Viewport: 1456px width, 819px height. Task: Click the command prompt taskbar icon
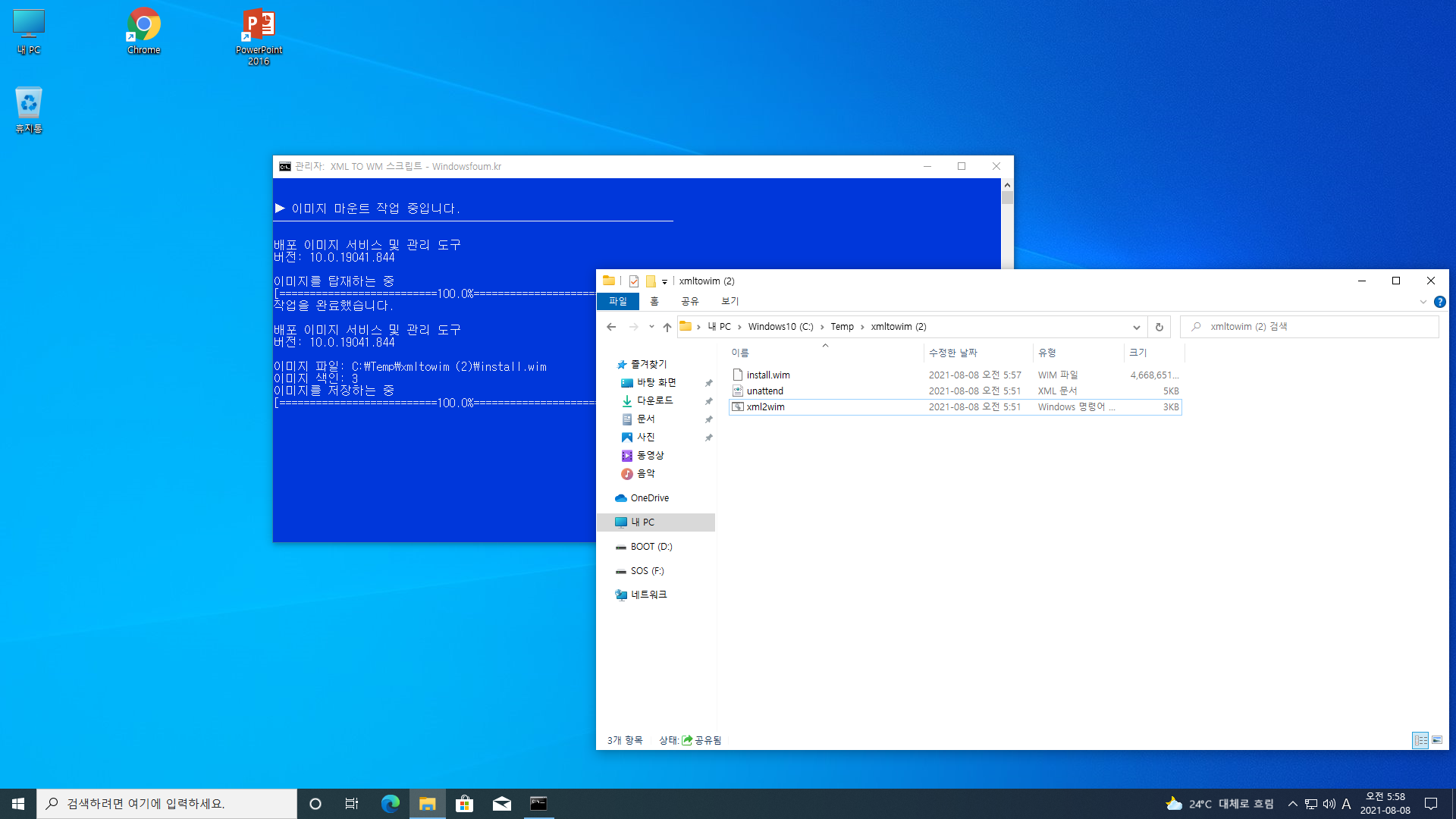pos(538,804)
